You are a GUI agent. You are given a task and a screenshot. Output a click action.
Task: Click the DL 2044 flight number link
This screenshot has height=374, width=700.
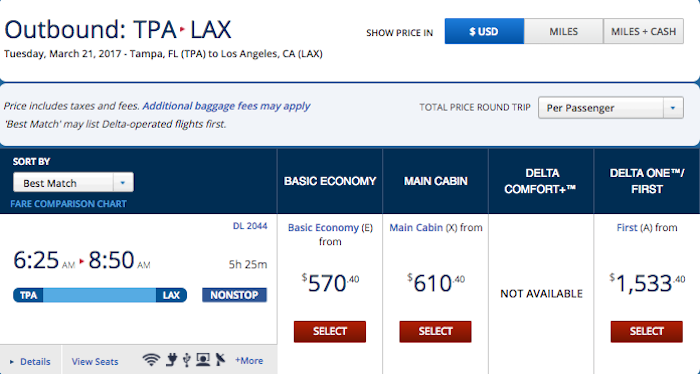point(250,226)
